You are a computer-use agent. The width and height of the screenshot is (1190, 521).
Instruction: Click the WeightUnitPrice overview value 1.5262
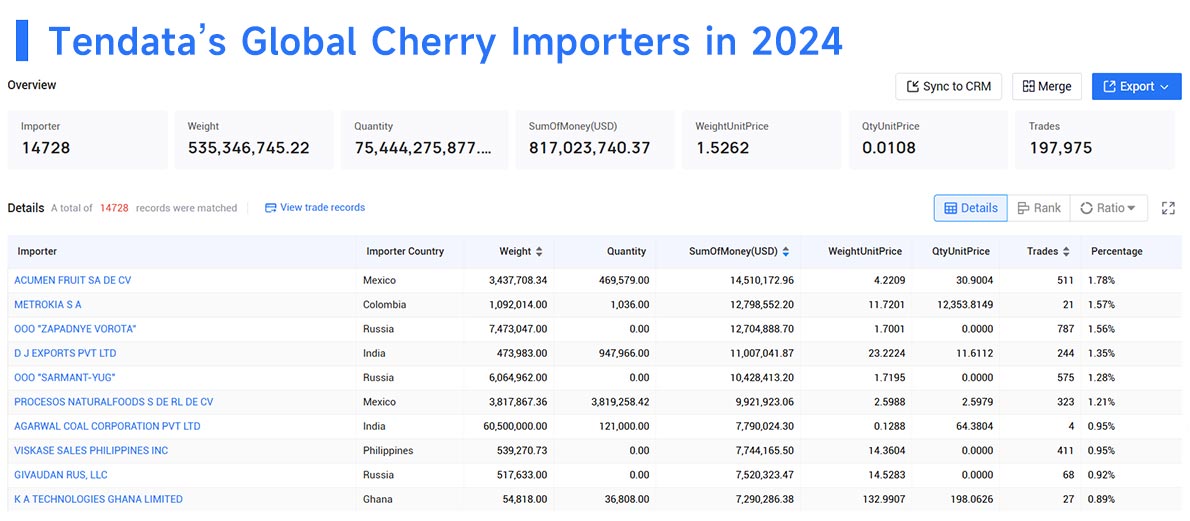[722, 148]
